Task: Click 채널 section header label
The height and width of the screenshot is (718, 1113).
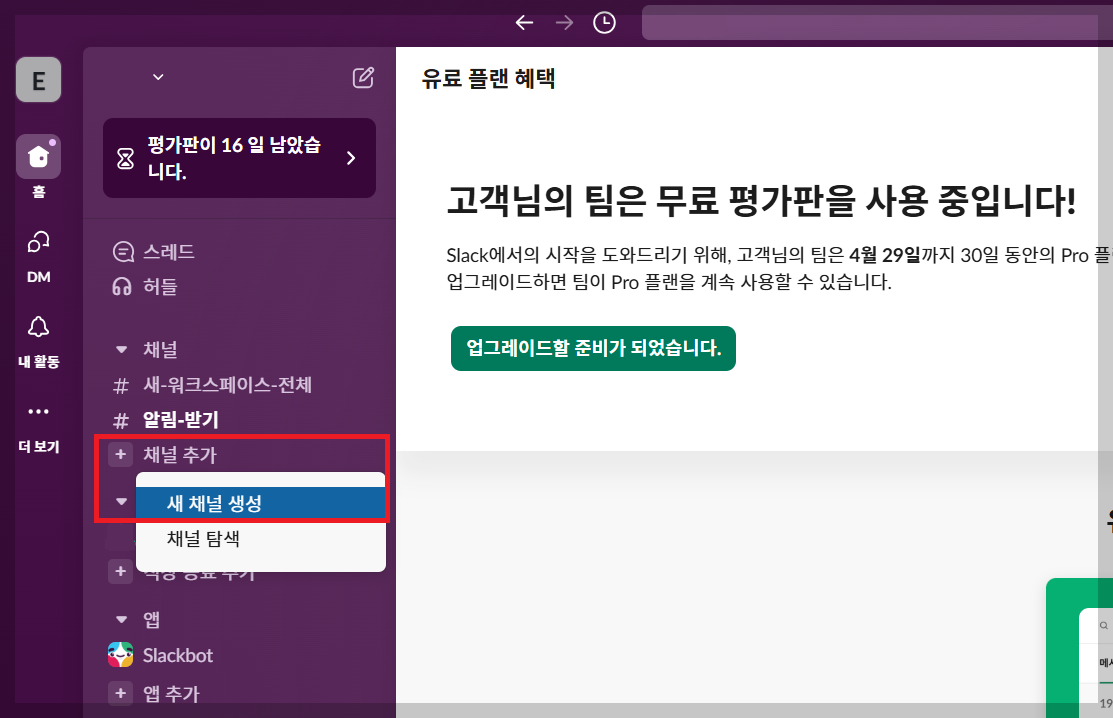Action: pyautogui.click(x=160, y=349)
